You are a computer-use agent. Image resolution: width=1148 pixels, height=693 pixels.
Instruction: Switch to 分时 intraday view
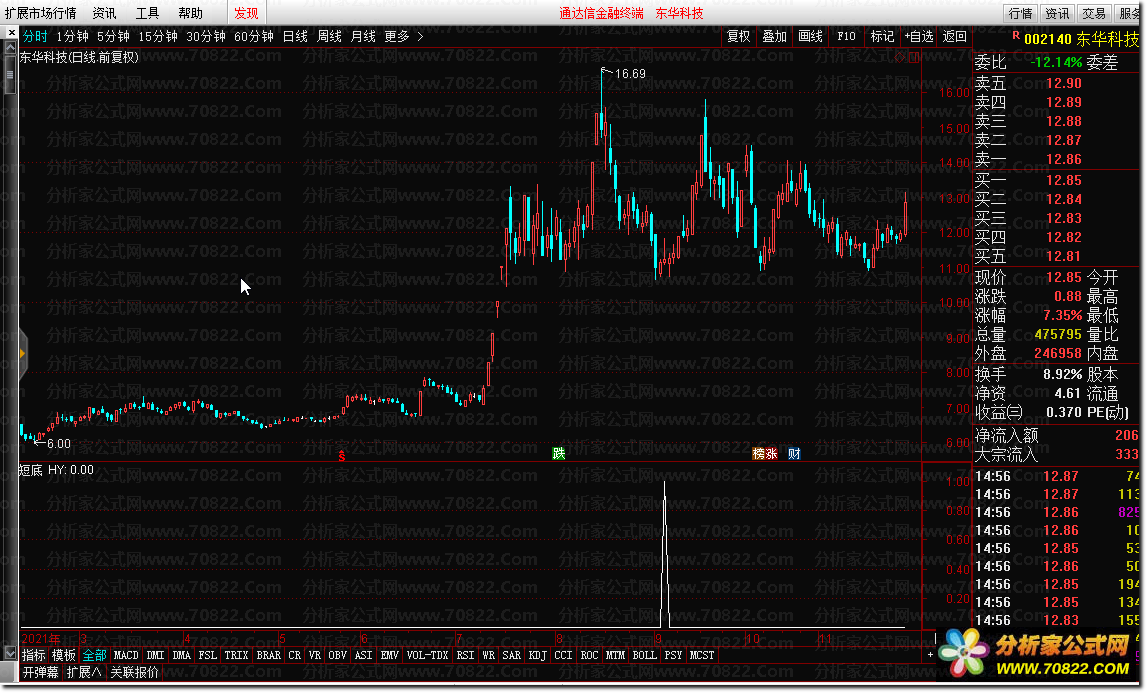pos(35,36)
